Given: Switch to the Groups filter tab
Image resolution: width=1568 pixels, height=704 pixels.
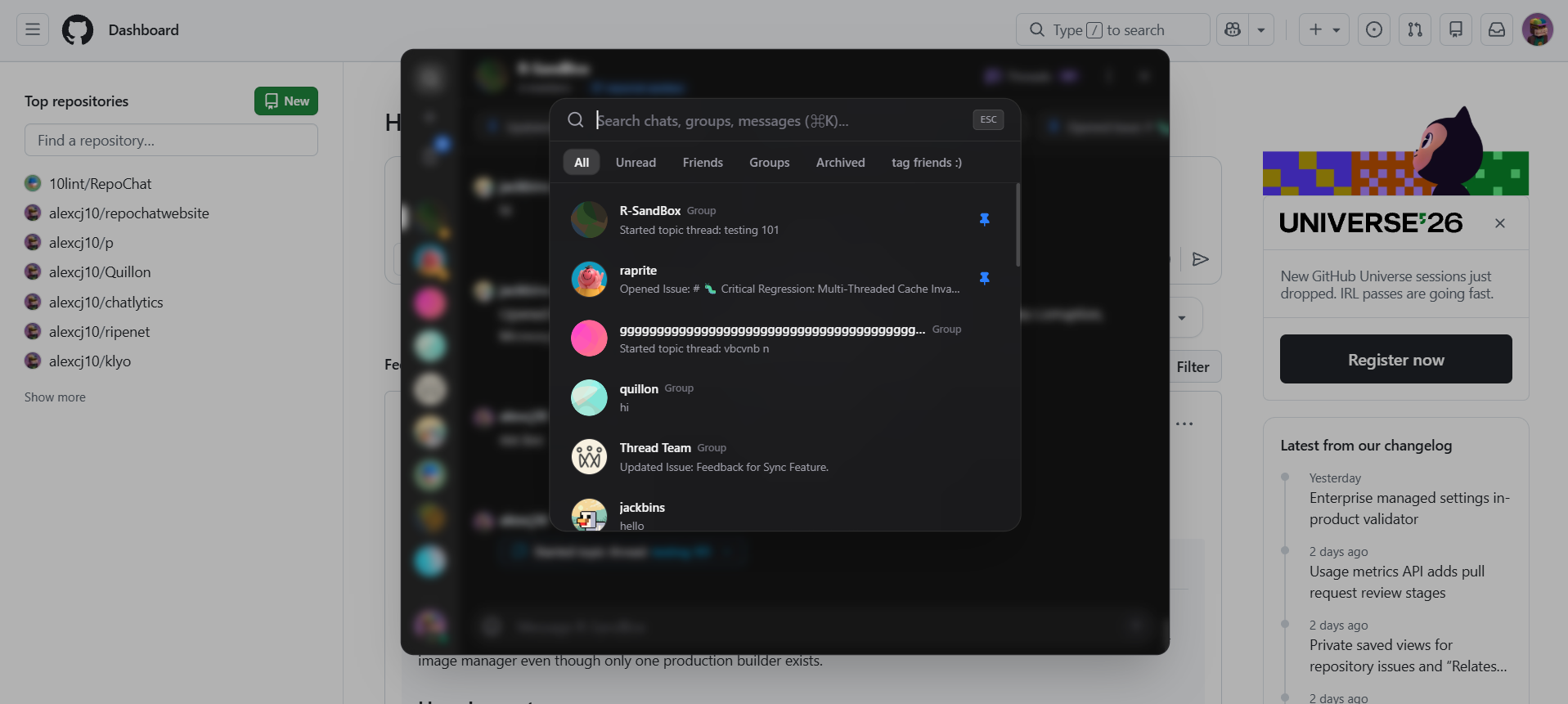Looking at the screenshot, I should point(770,163).
